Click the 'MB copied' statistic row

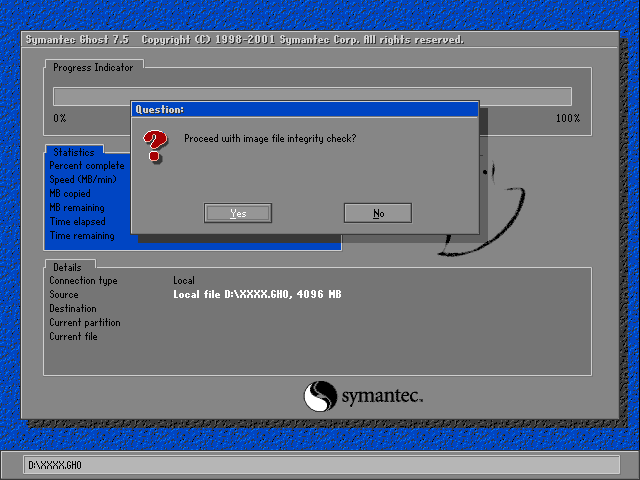[70, 193]
